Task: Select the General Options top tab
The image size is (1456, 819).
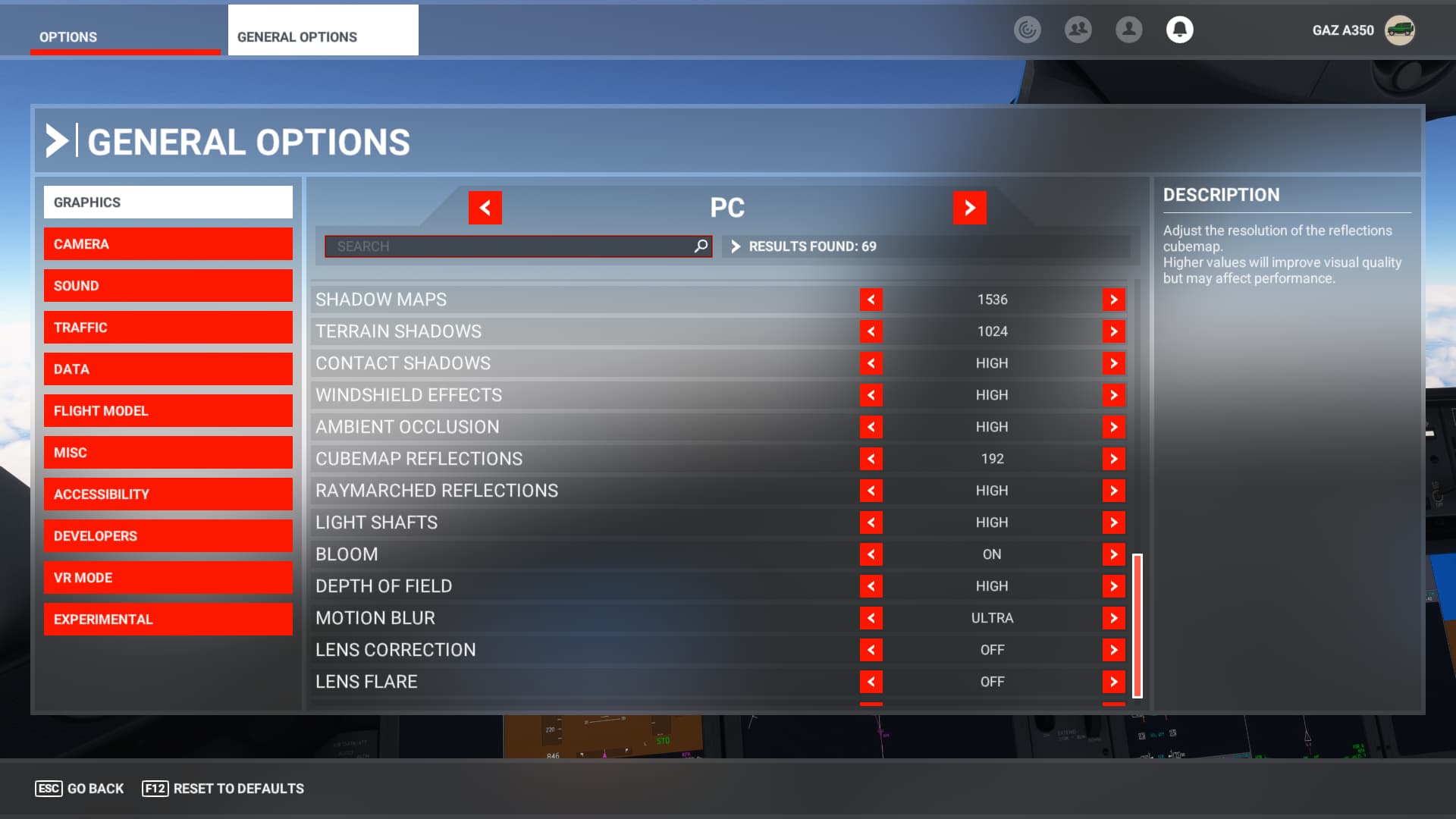Action: [x=323, y=30]
